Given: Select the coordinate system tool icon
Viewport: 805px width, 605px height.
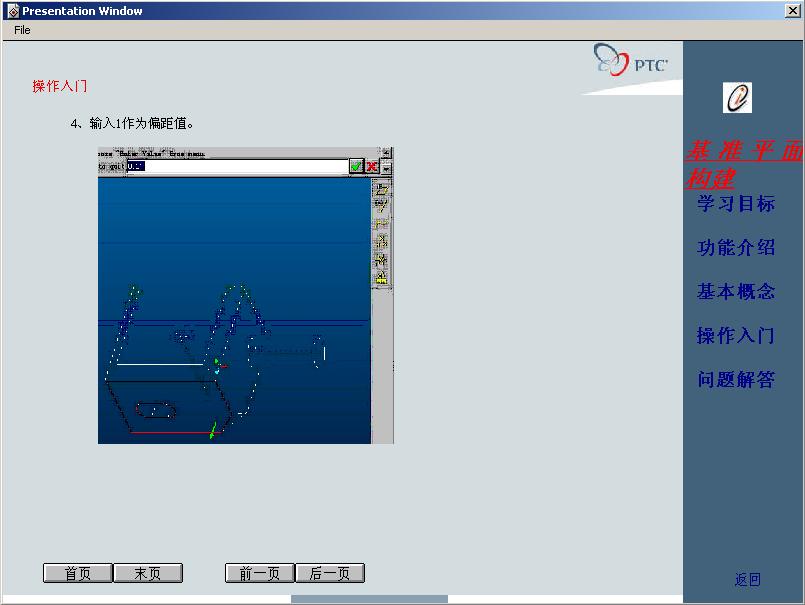Looking at the screenshot, I should click(x=381, y=260).
